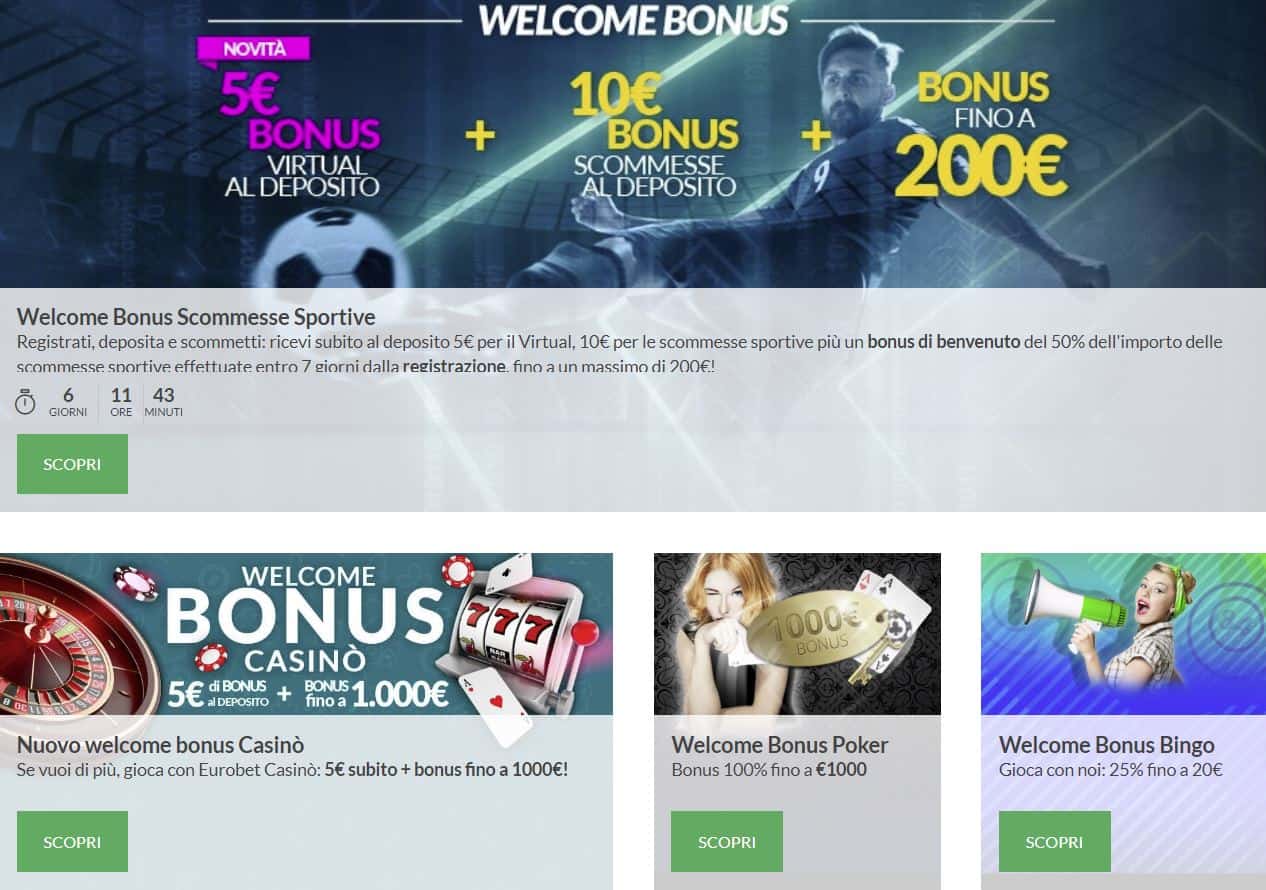Click the Welcome Bonus Scommesse Sportive heading
1266x890 pixels.
(196, 317)
